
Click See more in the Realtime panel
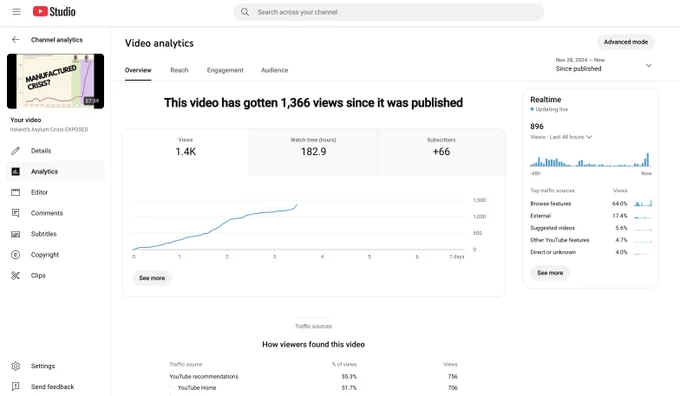pos(550,273)
